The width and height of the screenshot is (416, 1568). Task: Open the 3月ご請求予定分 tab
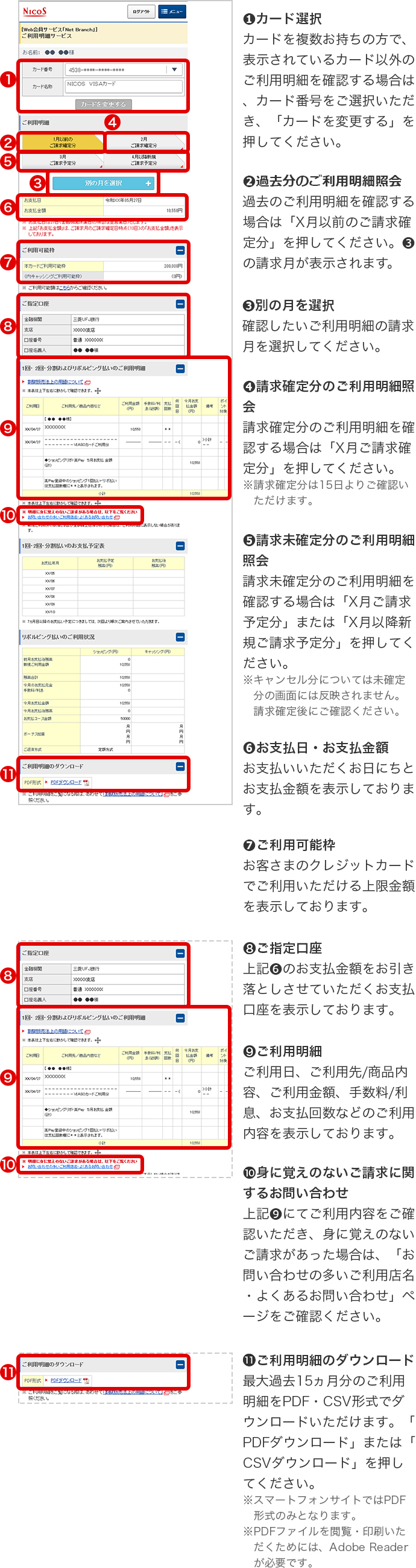[x=63, y=161]
